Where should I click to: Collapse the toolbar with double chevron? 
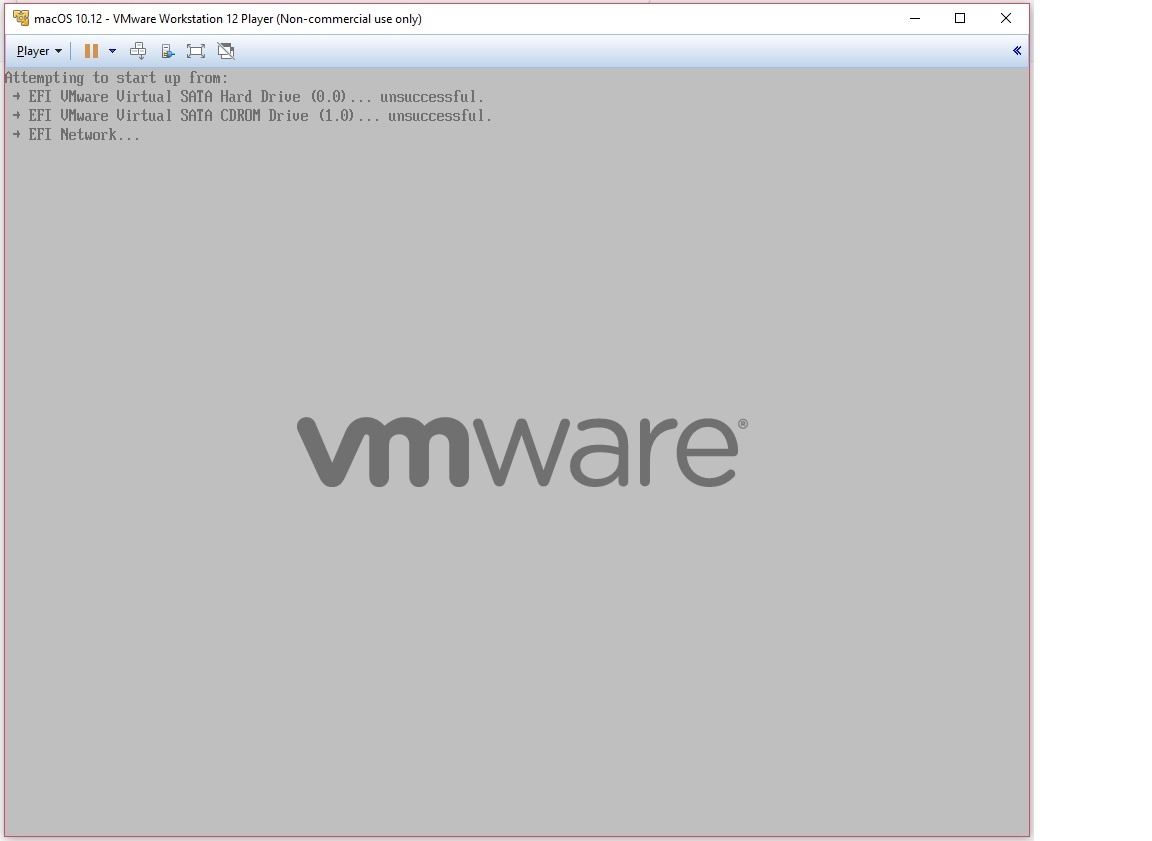(1017, 51)
